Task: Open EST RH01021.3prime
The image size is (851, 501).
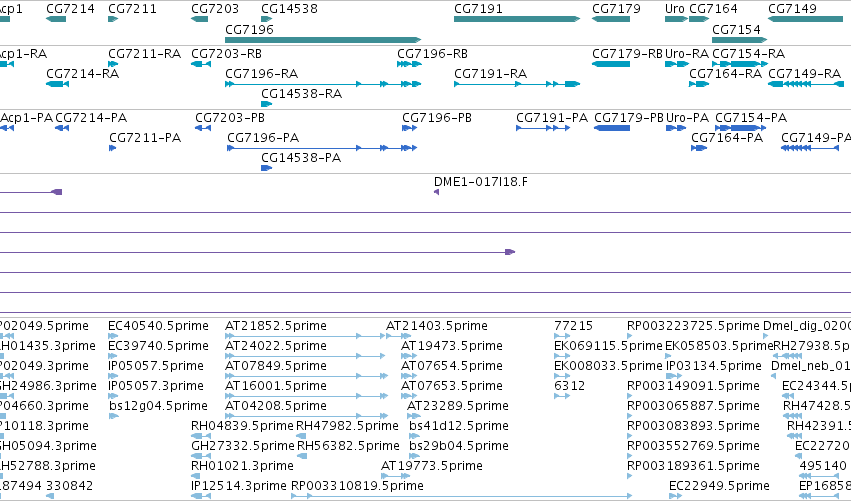Action: click(242, 466)
